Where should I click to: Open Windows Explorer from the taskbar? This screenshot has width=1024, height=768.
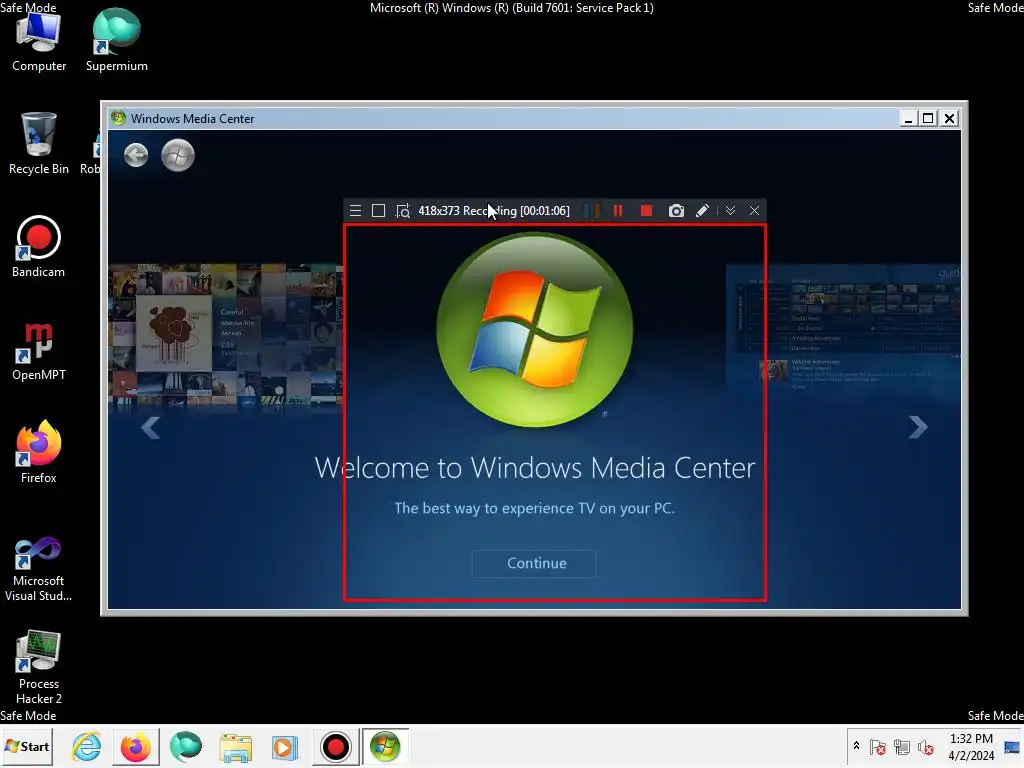pyautogui.click(x=236, y=746)
